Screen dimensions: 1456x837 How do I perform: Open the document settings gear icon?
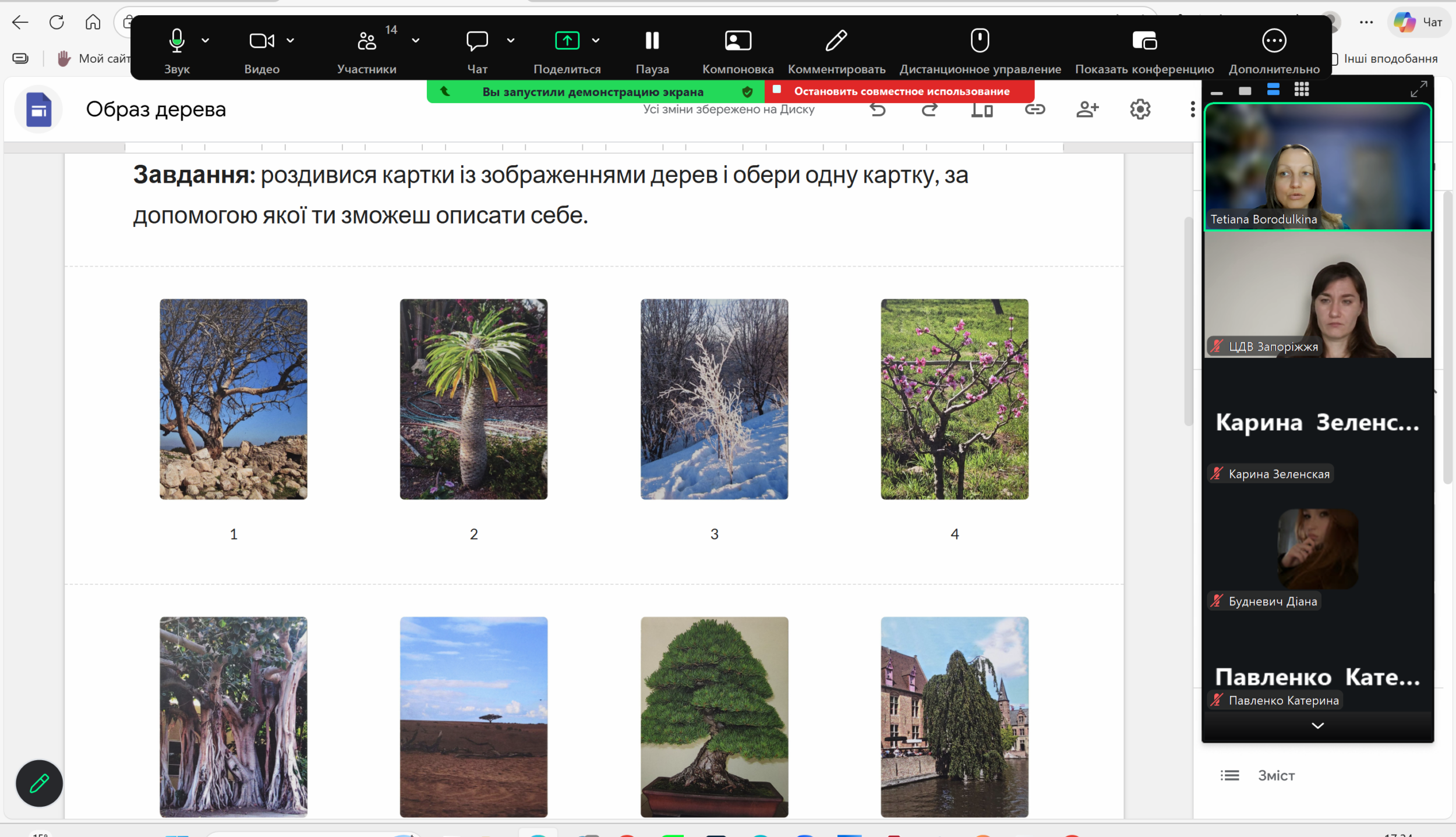[1140, 109]
